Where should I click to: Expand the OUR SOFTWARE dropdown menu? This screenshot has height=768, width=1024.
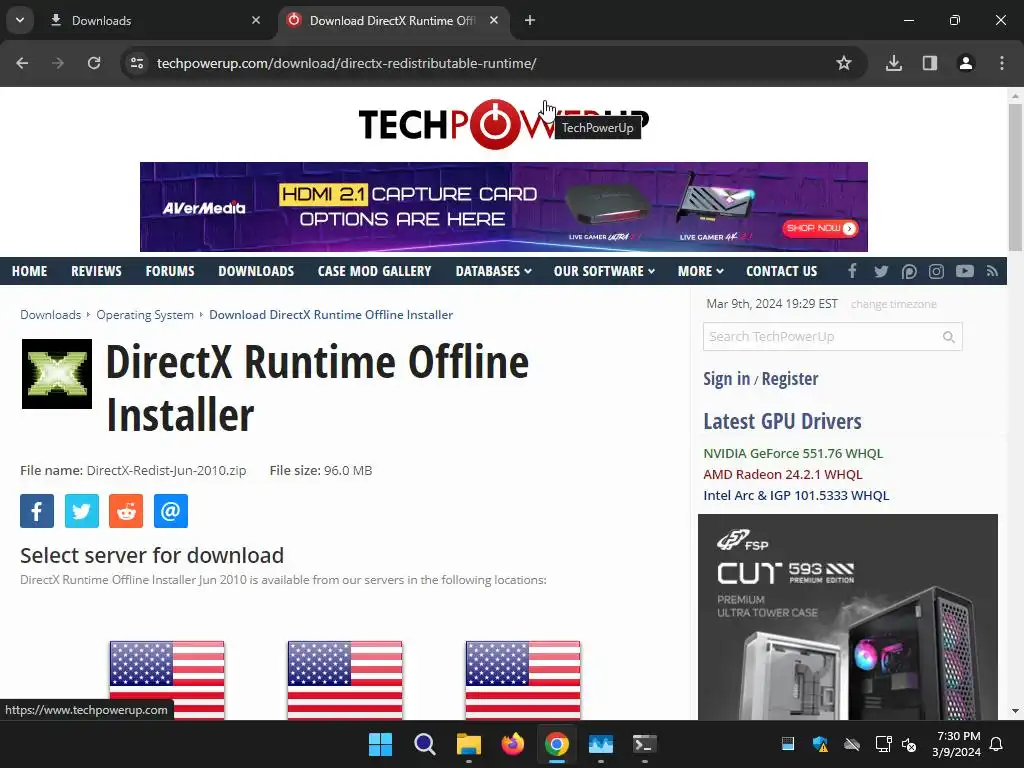click(x=604, y=271)
